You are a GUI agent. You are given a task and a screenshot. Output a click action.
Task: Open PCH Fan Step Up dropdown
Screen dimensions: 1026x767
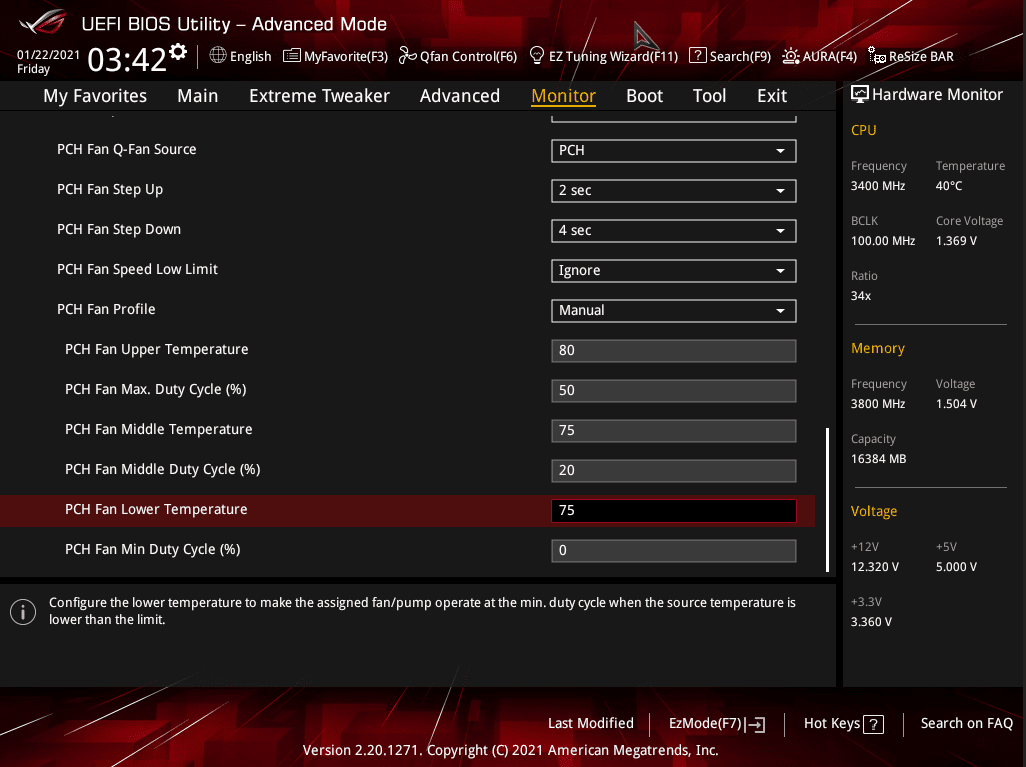click(673, 190)
